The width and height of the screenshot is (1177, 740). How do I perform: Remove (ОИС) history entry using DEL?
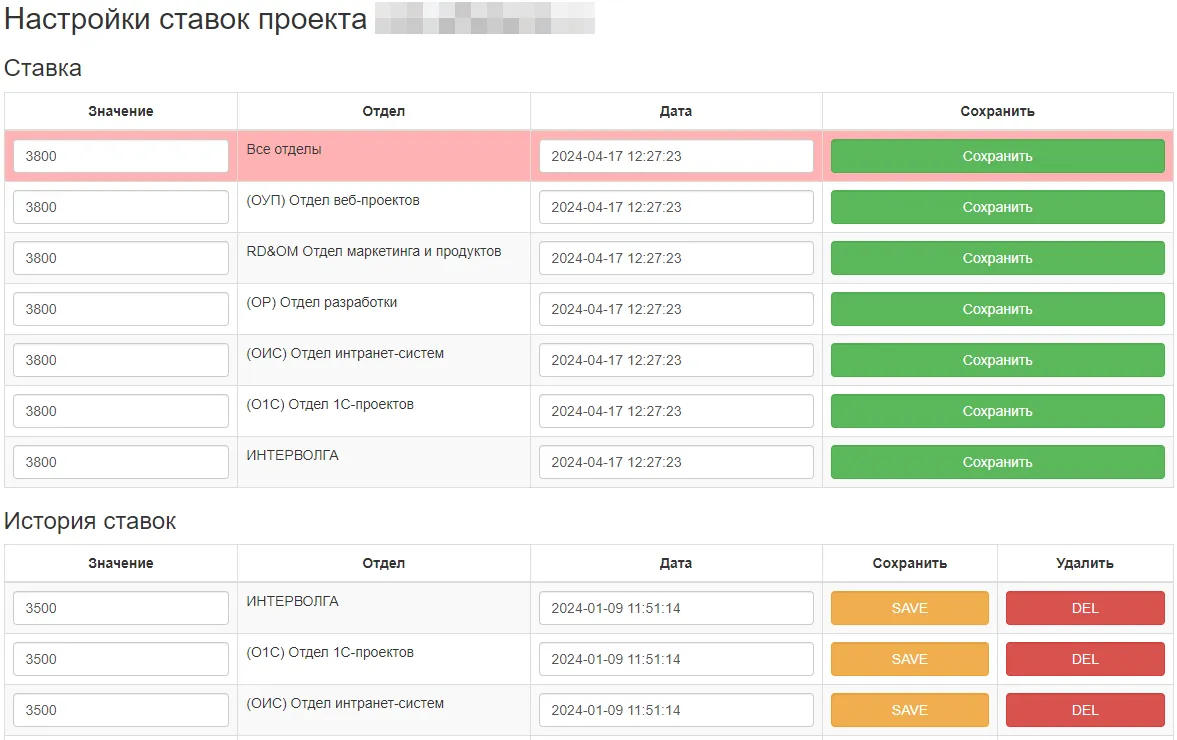[x=1084, y=710]
